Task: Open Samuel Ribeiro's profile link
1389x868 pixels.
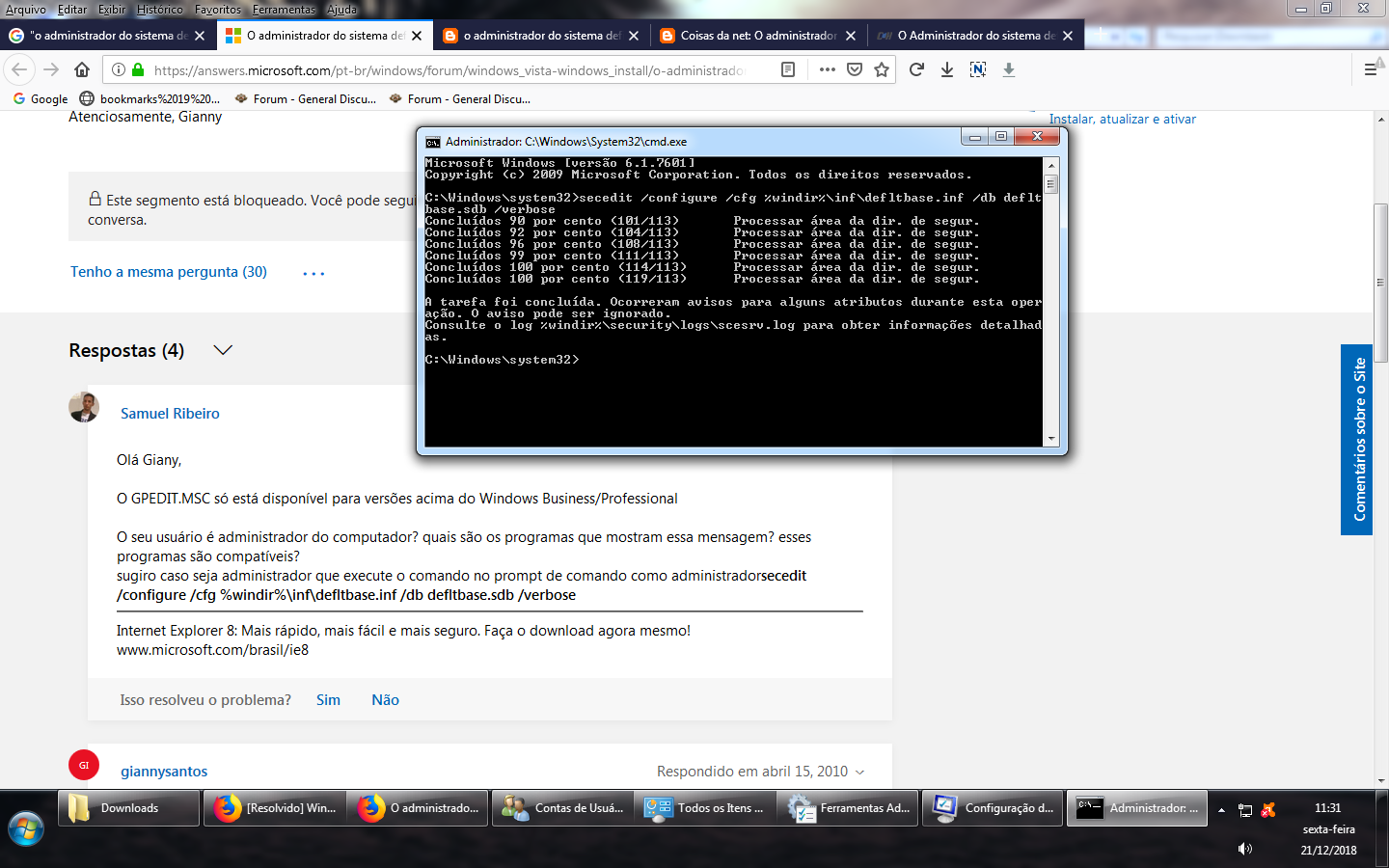Action: click(170, 414)
